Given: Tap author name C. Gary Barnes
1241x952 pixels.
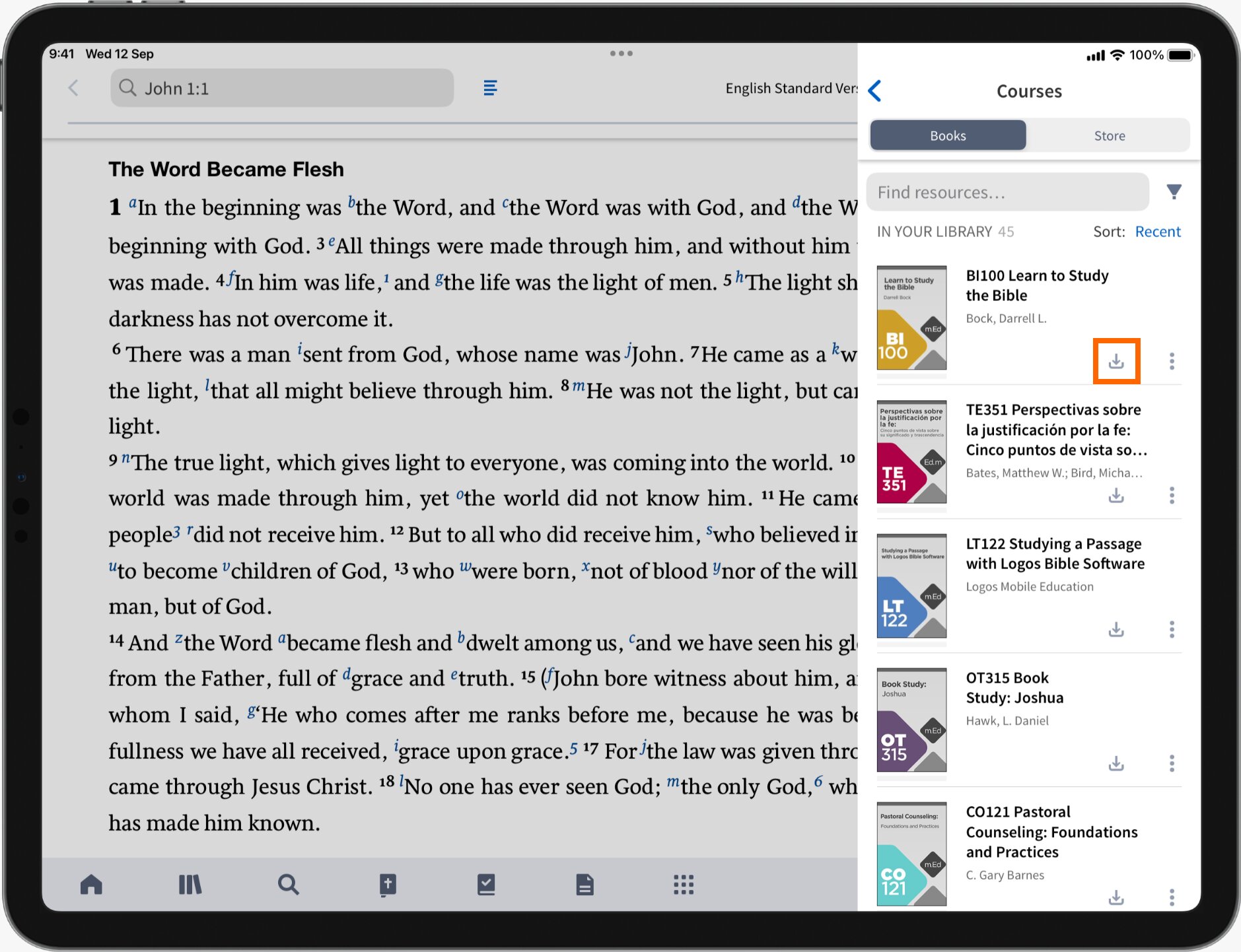Looking at the screenshot, I should [x=1005, y=875].
